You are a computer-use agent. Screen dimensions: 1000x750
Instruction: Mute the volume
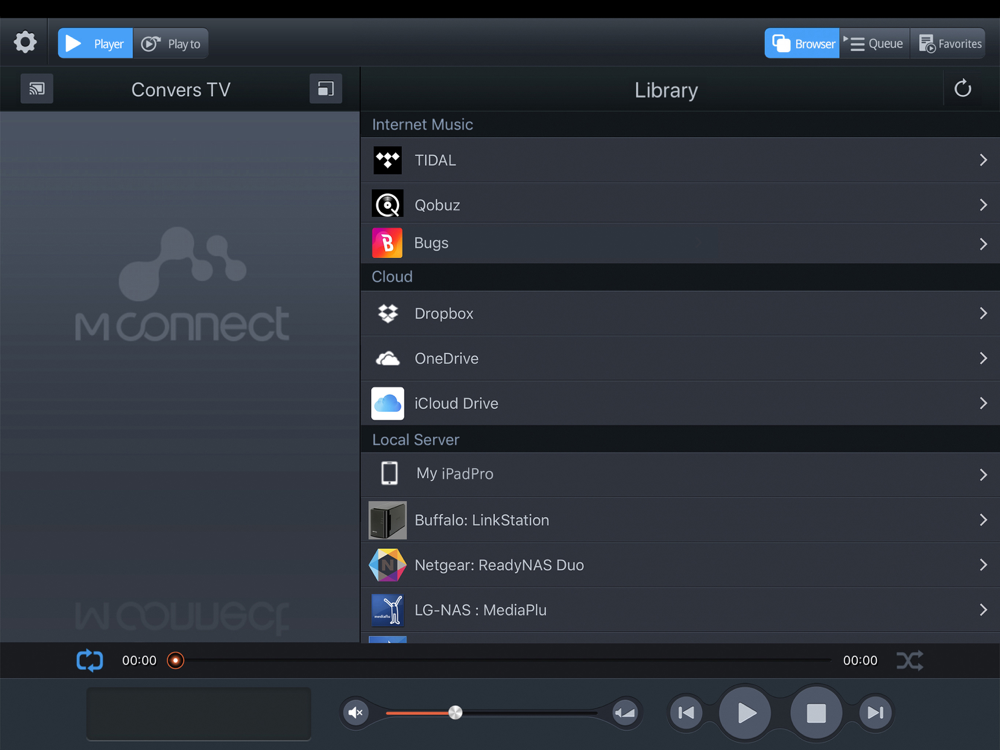[x=355, y=713]
